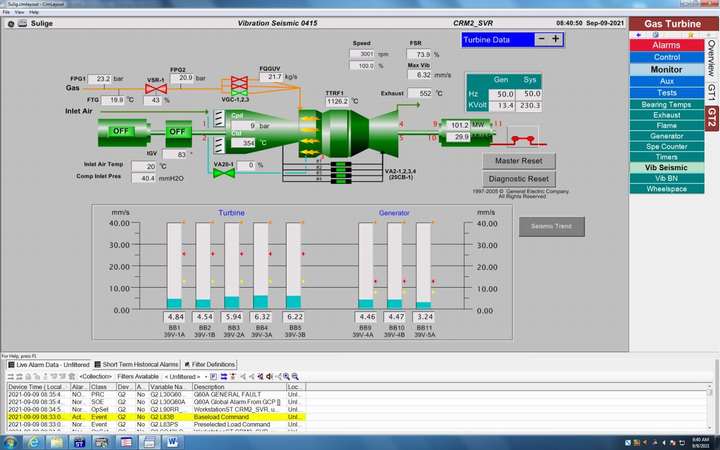Open the File menu
This screenshot has width=720, height=450.
click(x=6, y=12)
